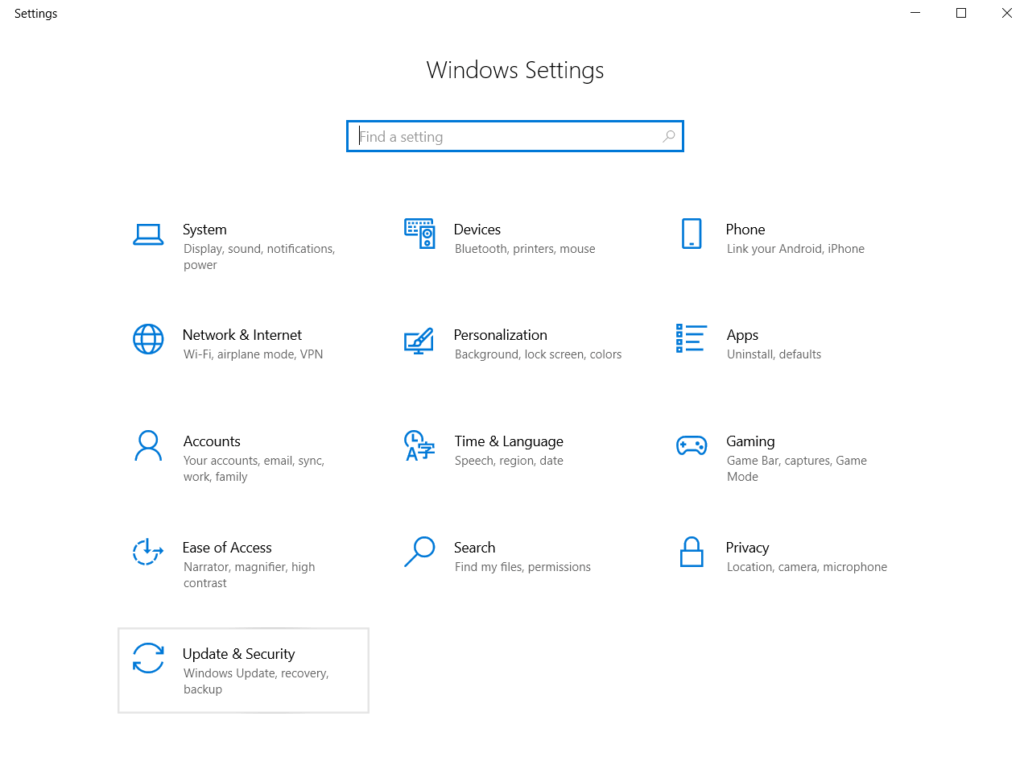Screen dimensions: 1024x774
Task: Select the Search category heading
Action: point(475,547)
